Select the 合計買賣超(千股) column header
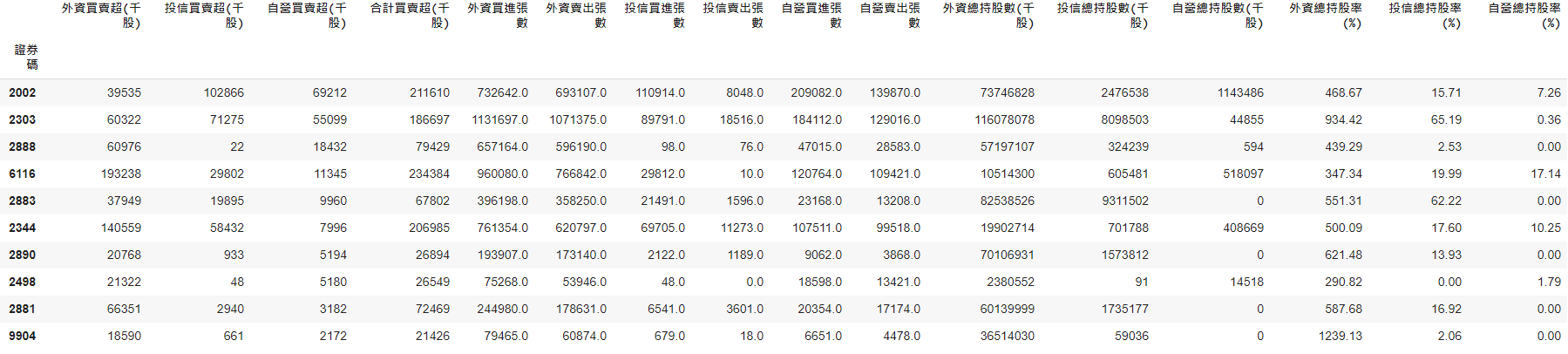The width and height of the screenshot is (1568, 354). pyautogui.click(x=410, y=15)
